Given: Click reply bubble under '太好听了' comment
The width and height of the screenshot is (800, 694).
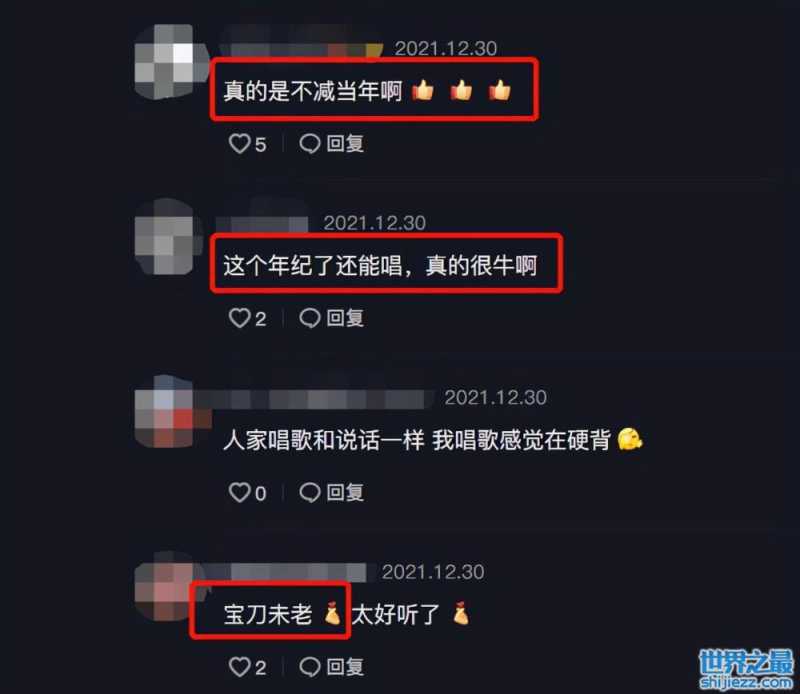Looking at the screenshot, I should (310, 667).
